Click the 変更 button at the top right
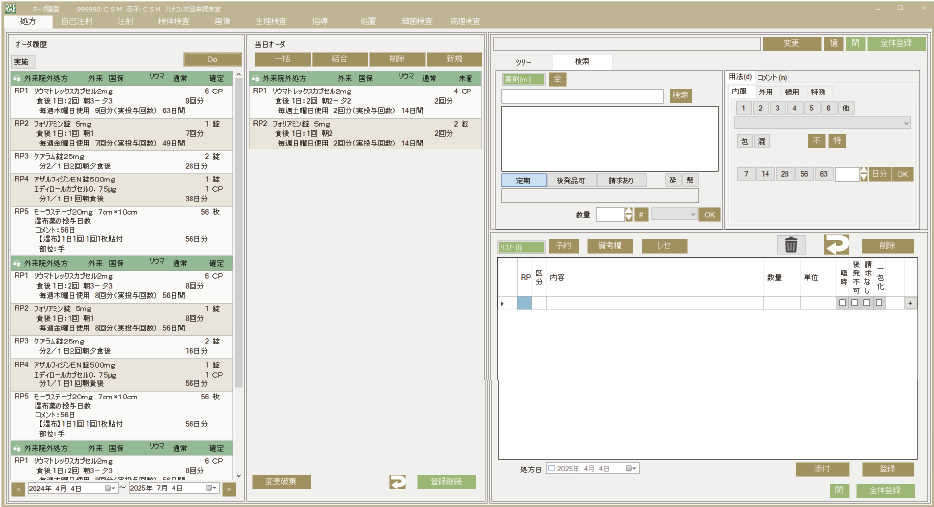The width and height of the screenshot is (934, 507). (791, 43)
